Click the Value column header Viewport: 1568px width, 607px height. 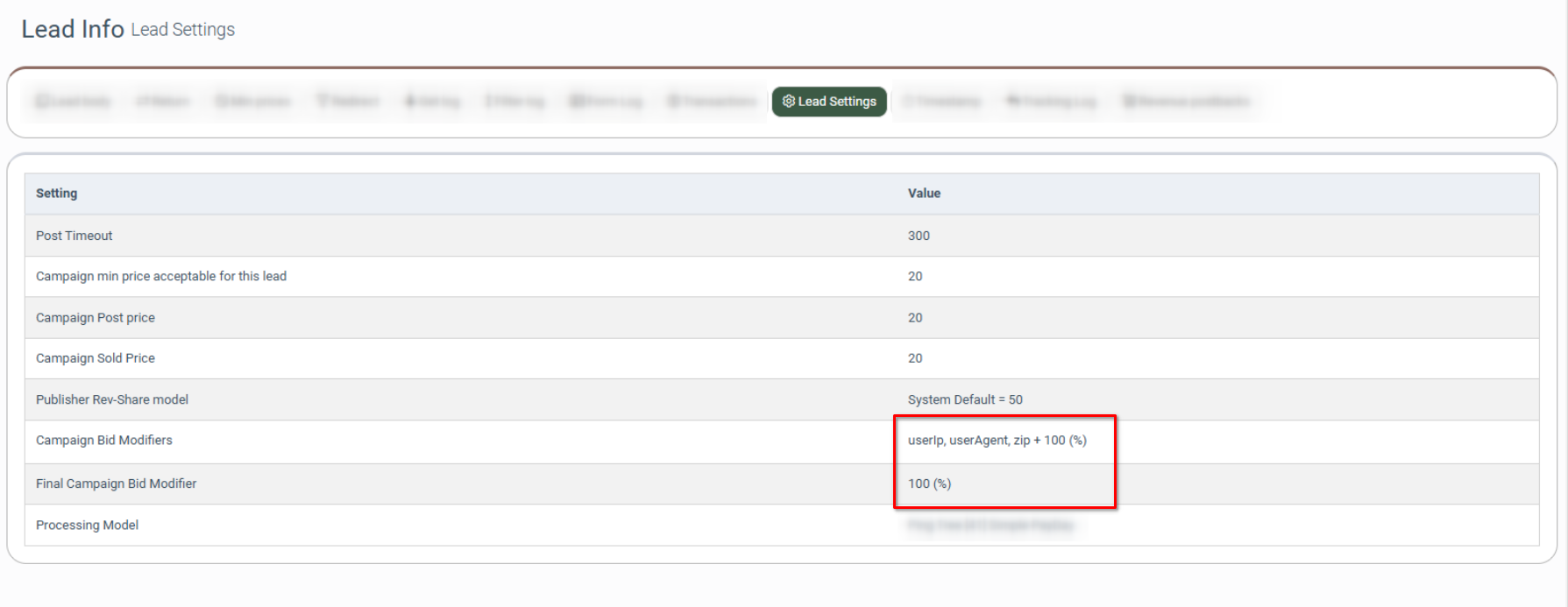pos(924,194)
